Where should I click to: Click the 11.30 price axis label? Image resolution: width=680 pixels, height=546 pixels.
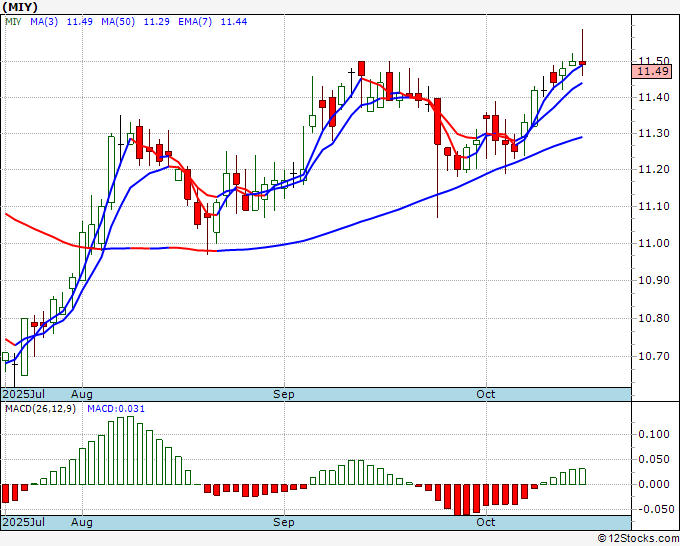point(654,133)
